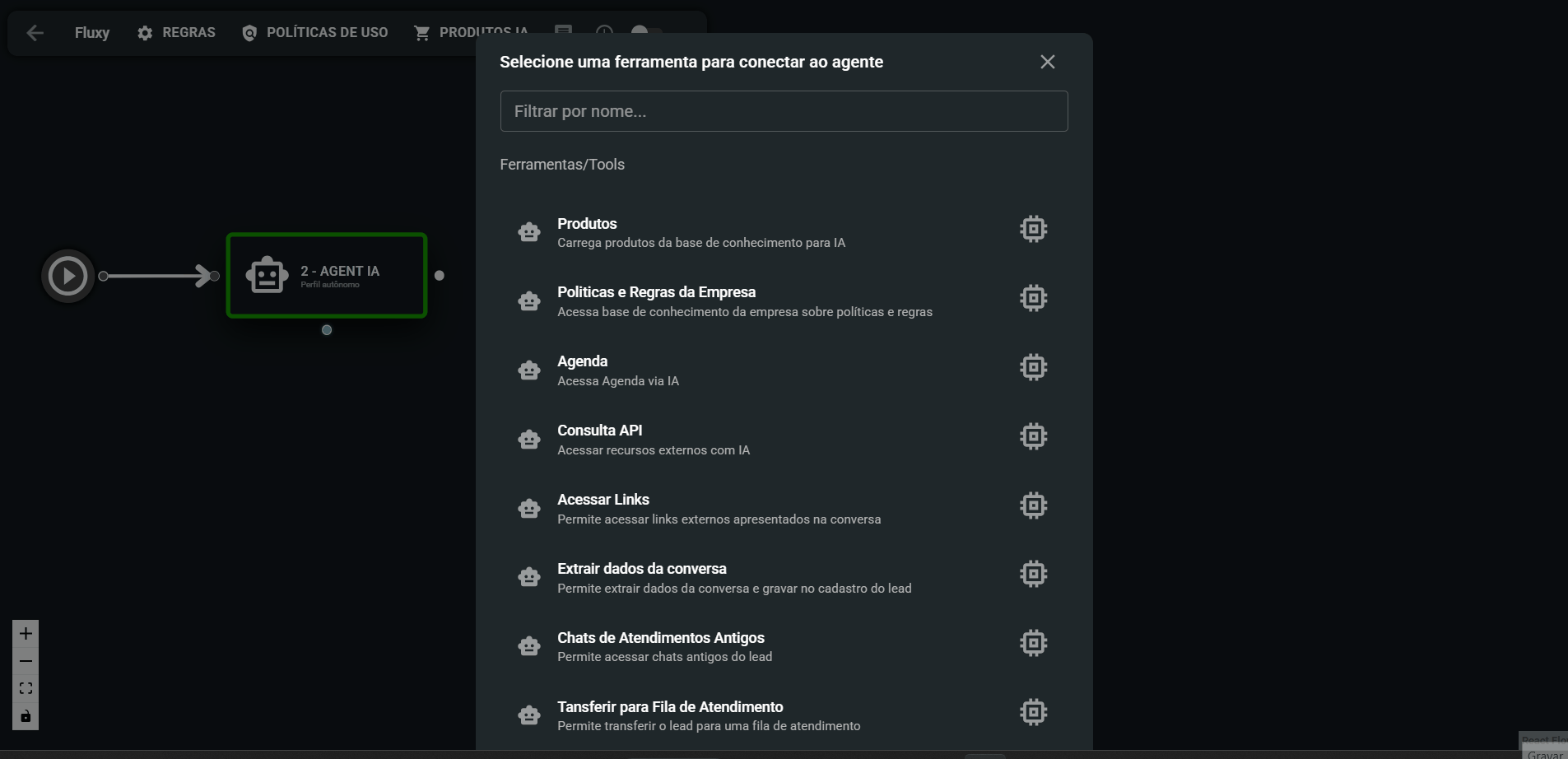Click chip icon for Politicas e Regras da Empresa

tap(1033, 298)
